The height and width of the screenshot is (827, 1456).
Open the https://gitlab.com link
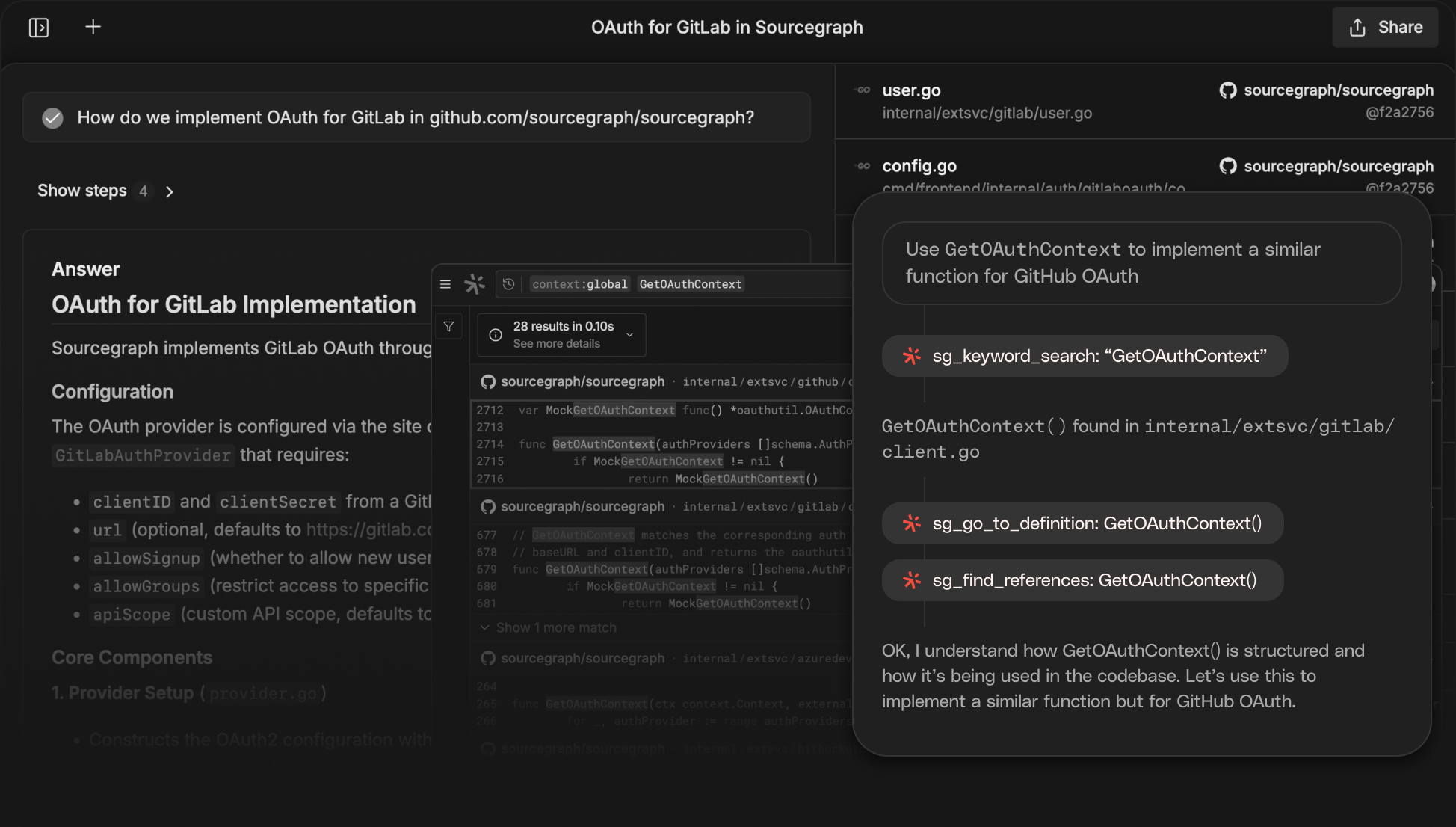[368, 530]
